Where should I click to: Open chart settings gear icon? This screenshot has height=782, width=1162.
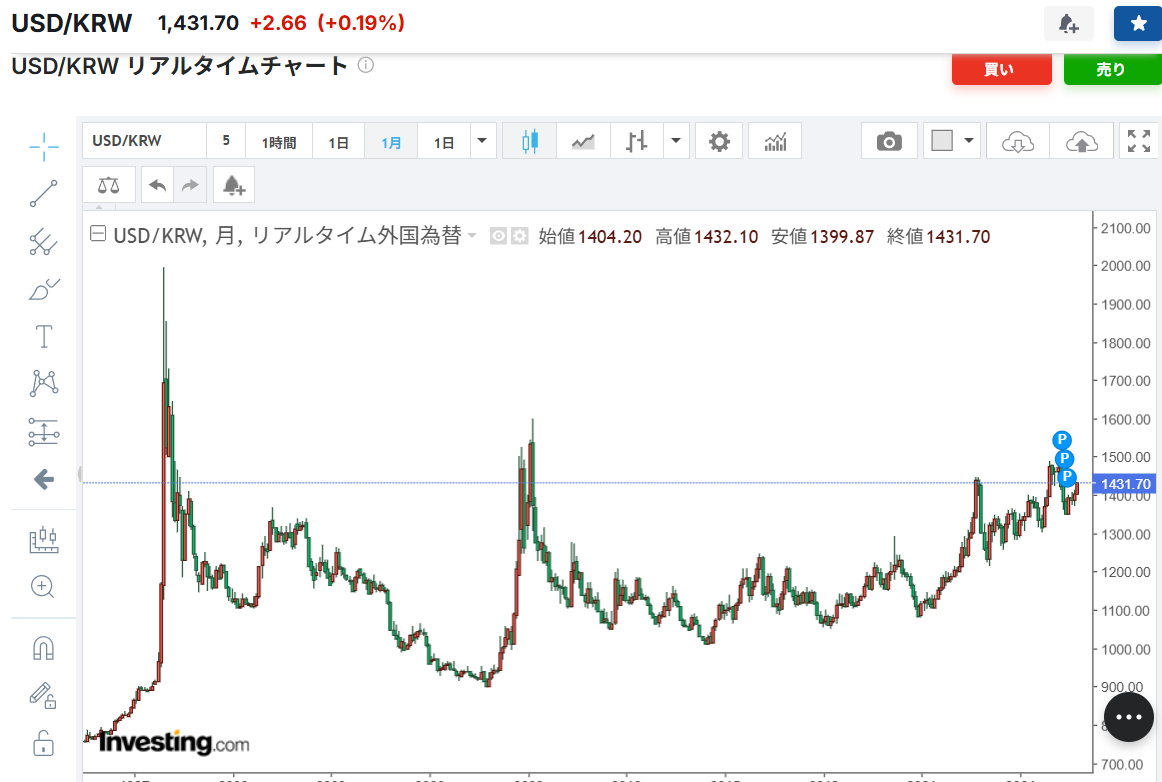point(719,142)
